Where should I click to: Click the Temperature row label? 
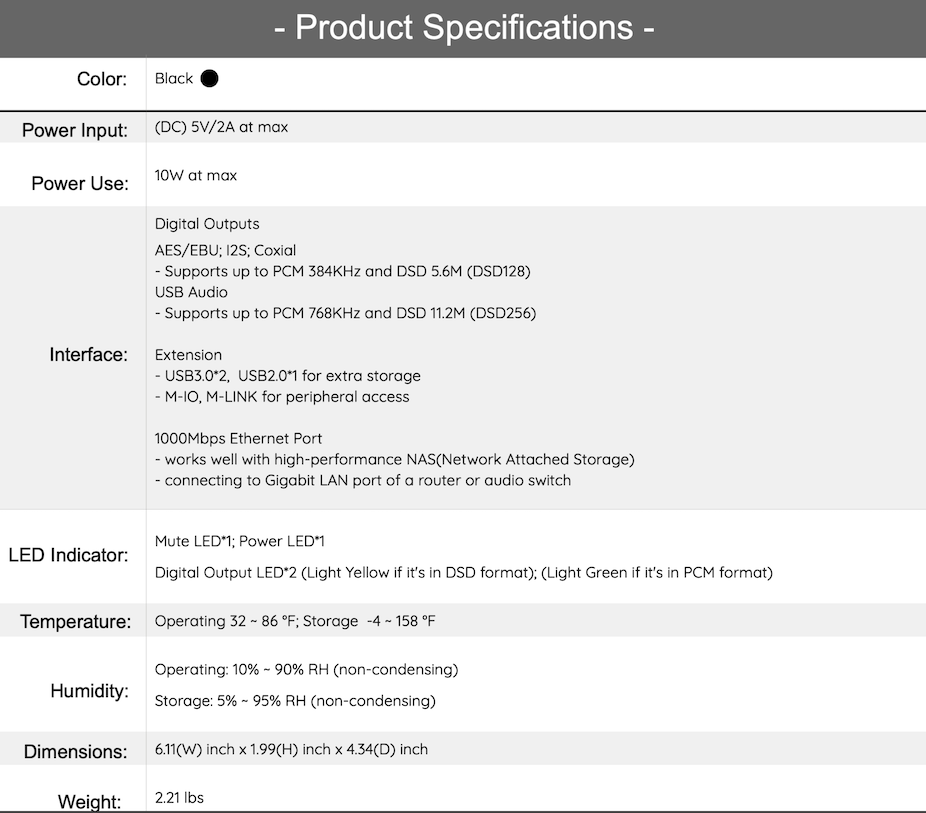coord(76,622)
